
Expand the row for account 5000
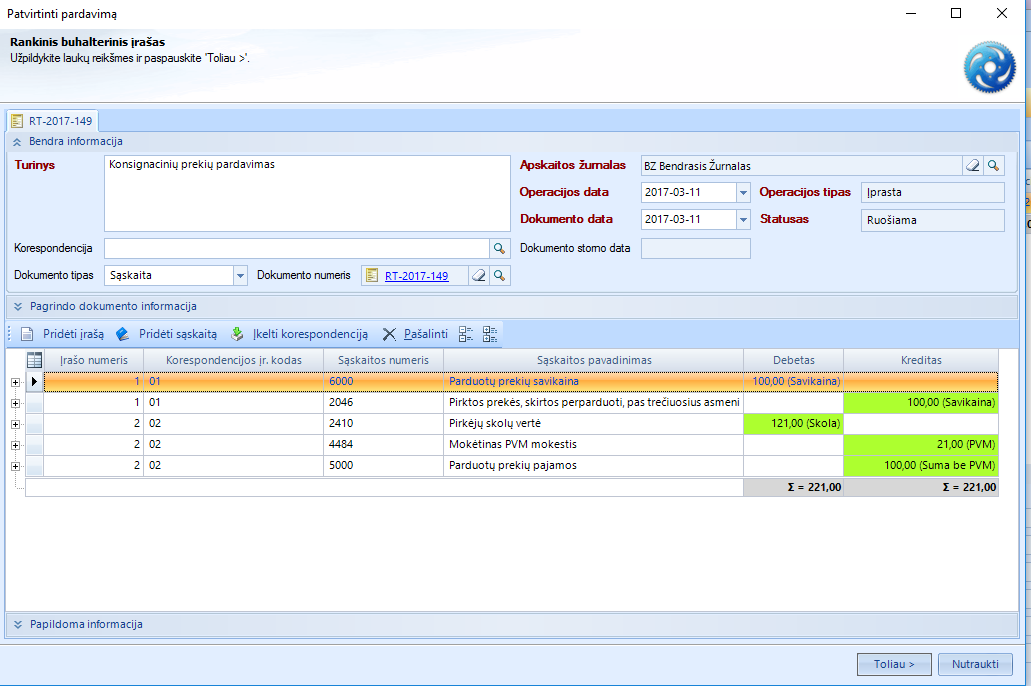(15, 466)
